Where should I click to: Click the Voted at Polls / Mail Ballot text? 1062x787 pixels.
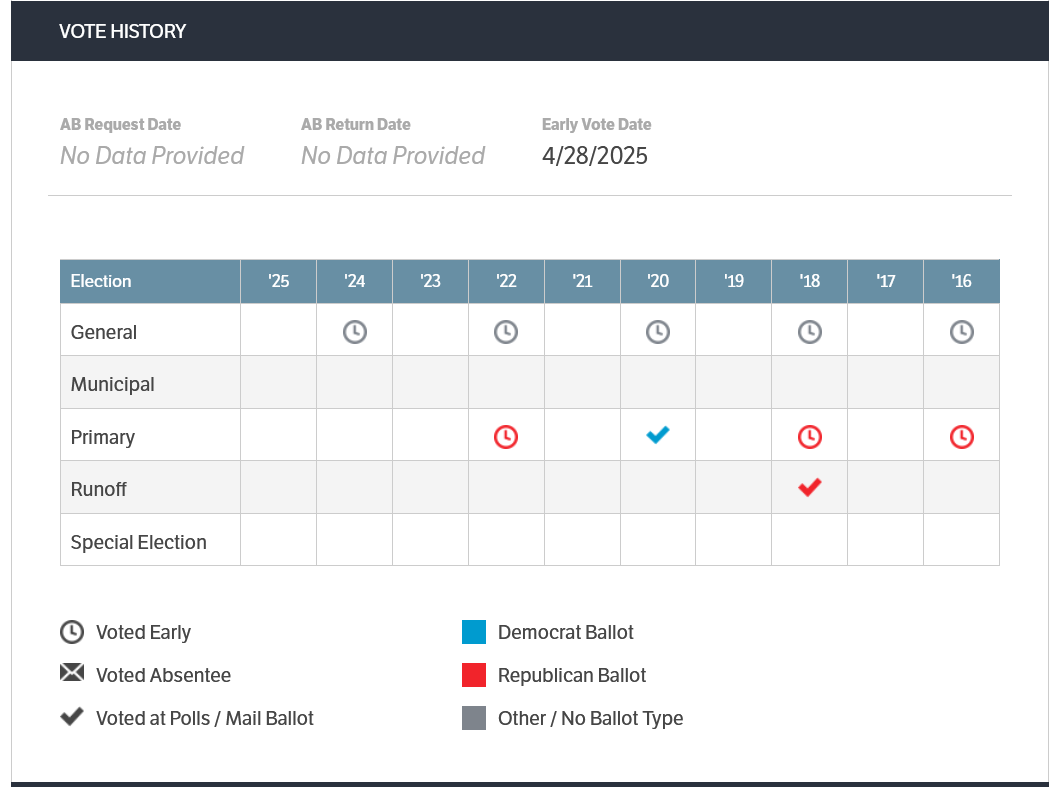(x=205, y=719)
